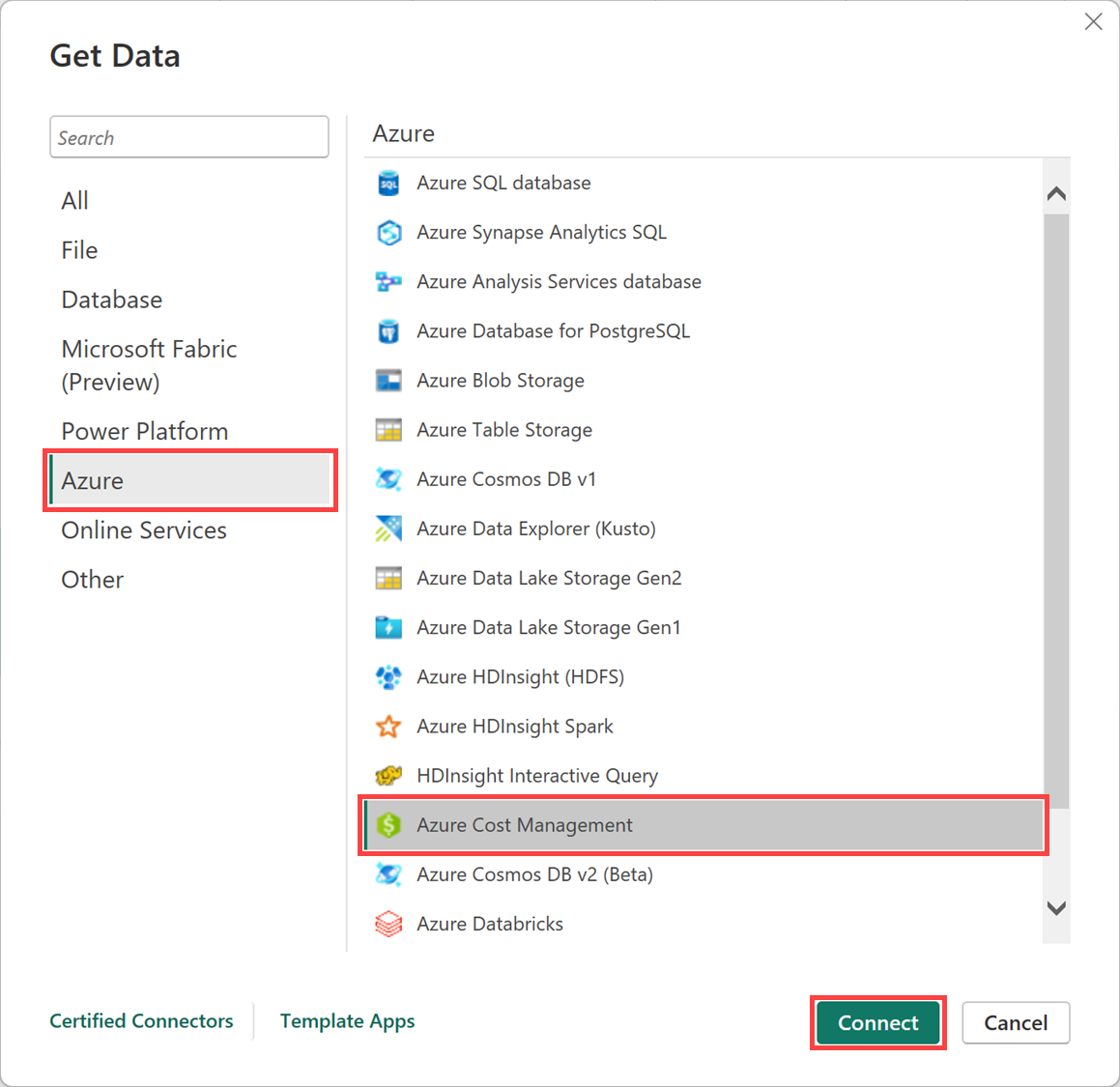Click the scroll up arrow in connector list
This screenshot has height=1087, width=1120.
click(1055, 193)
